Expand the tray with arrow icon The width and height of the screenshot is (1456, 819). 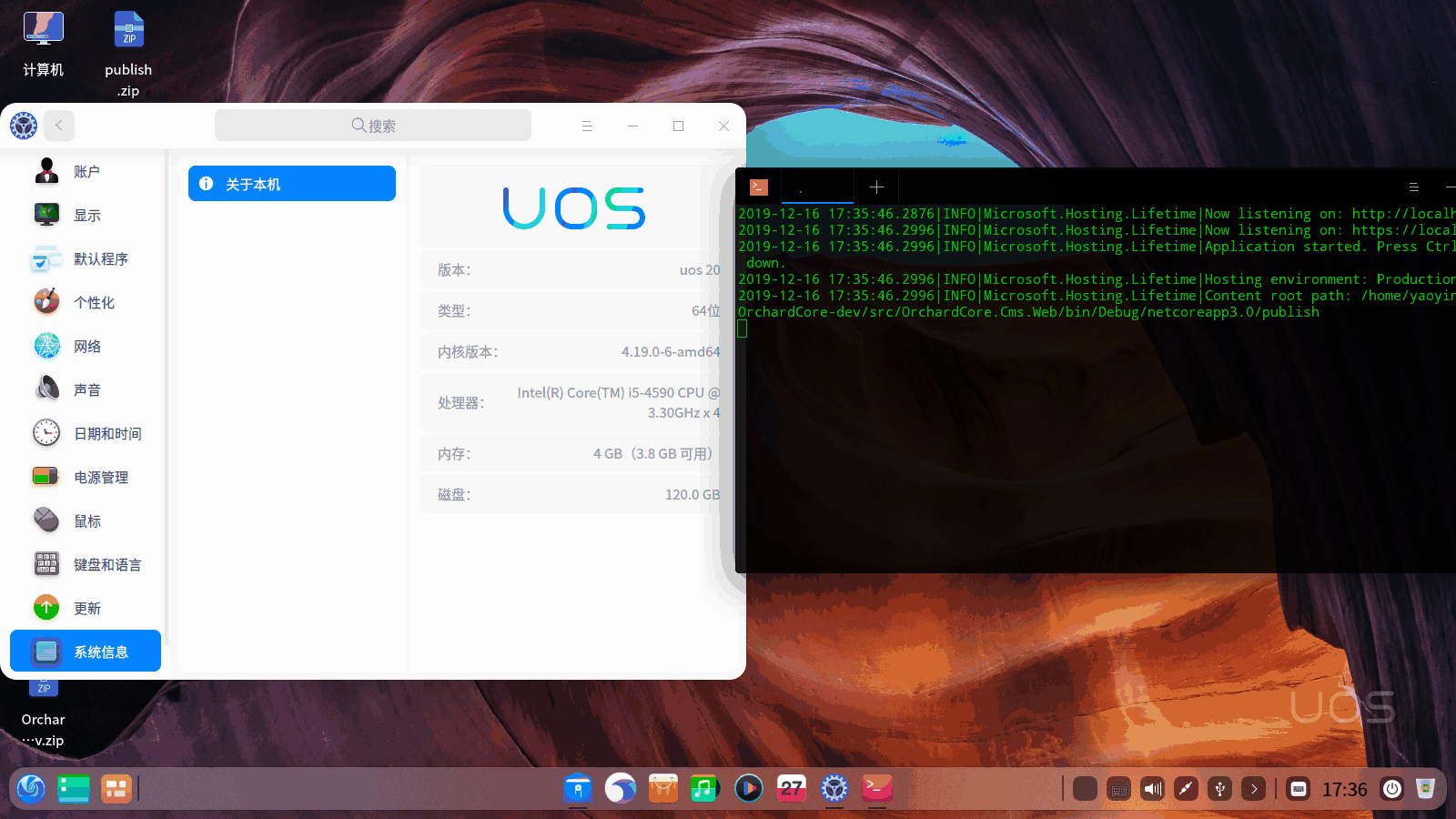pyautogui.click(x=1254, y=789)
